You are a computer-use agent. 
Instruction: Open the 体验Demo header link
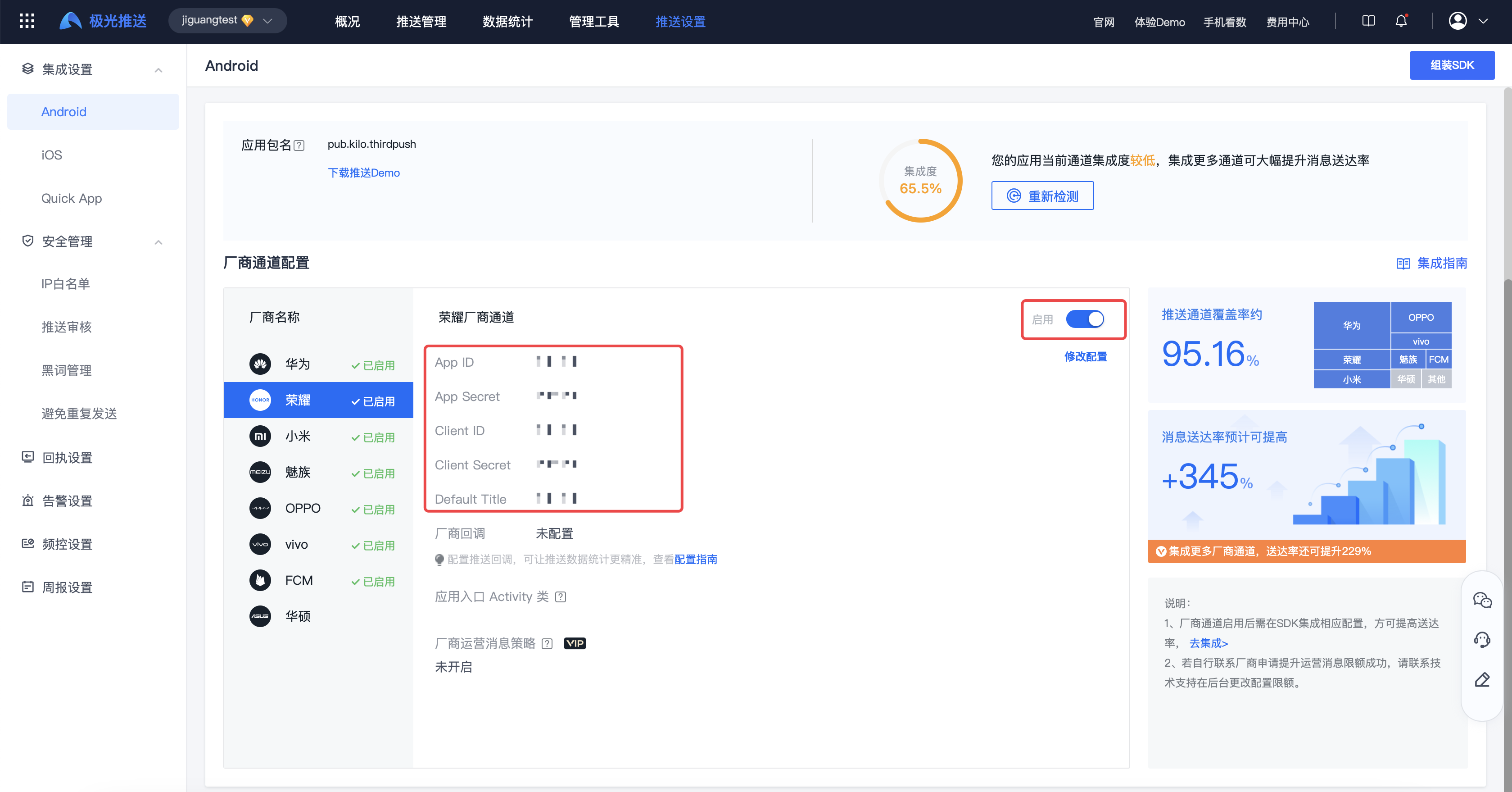1159,23
